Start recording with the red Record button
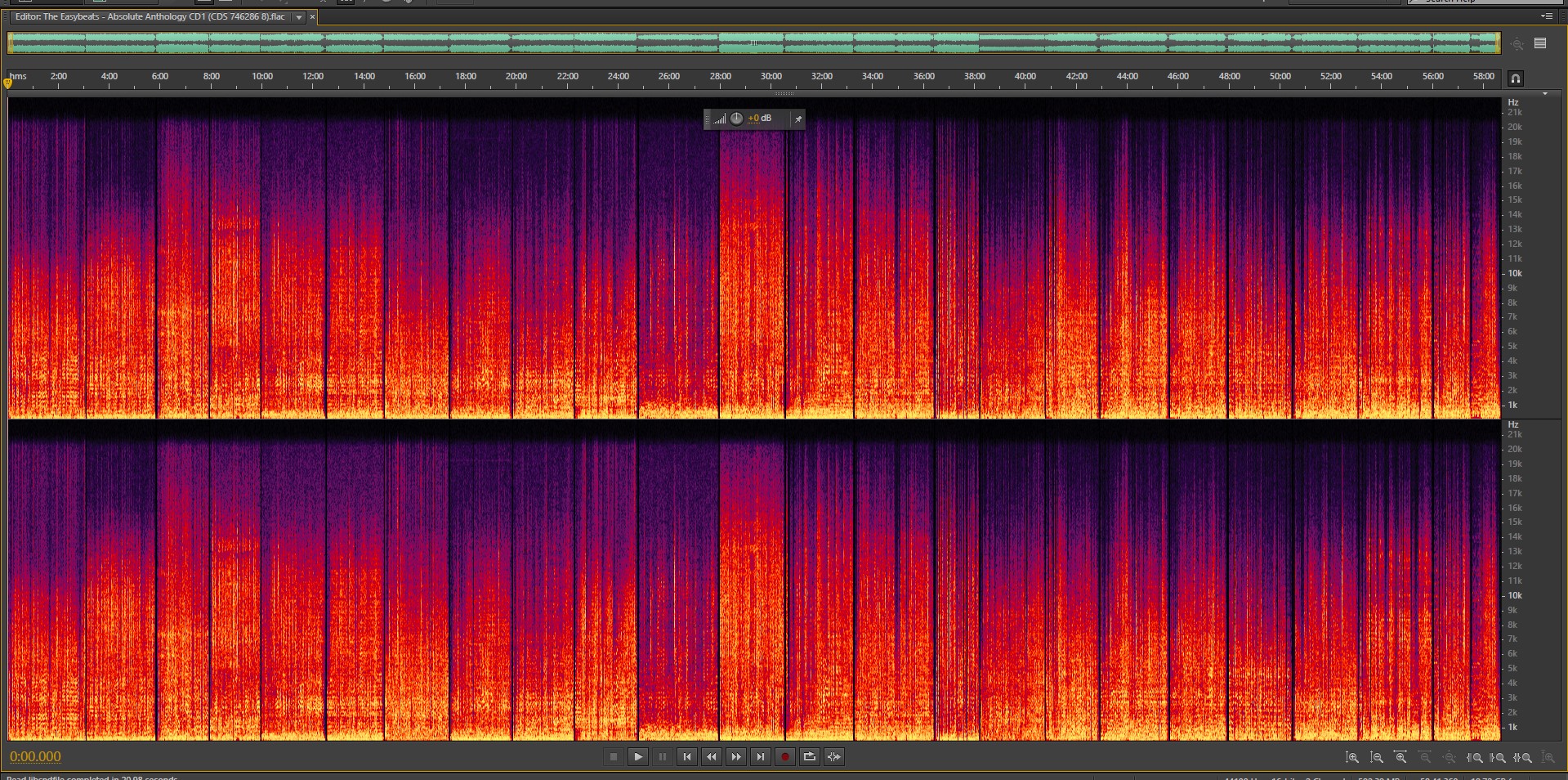1568x780 pixels. 785,757
